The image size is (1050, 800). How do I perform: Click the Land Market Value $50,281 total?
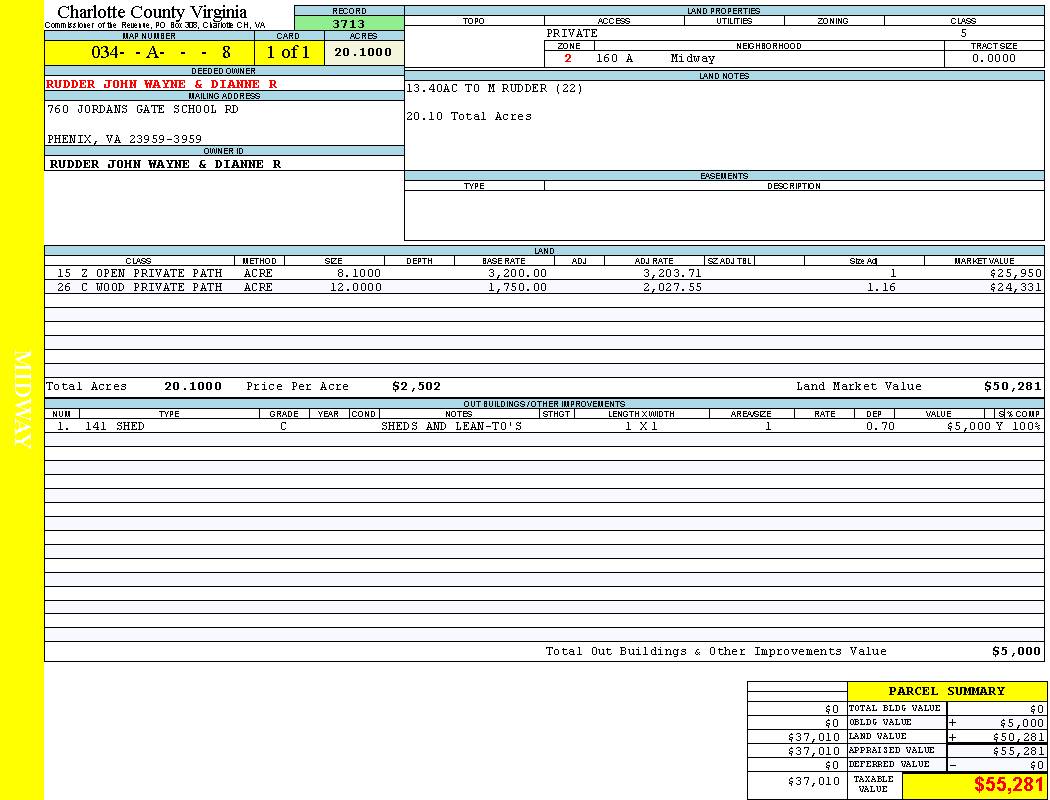pyautogui.click(x=1012, y=387)
